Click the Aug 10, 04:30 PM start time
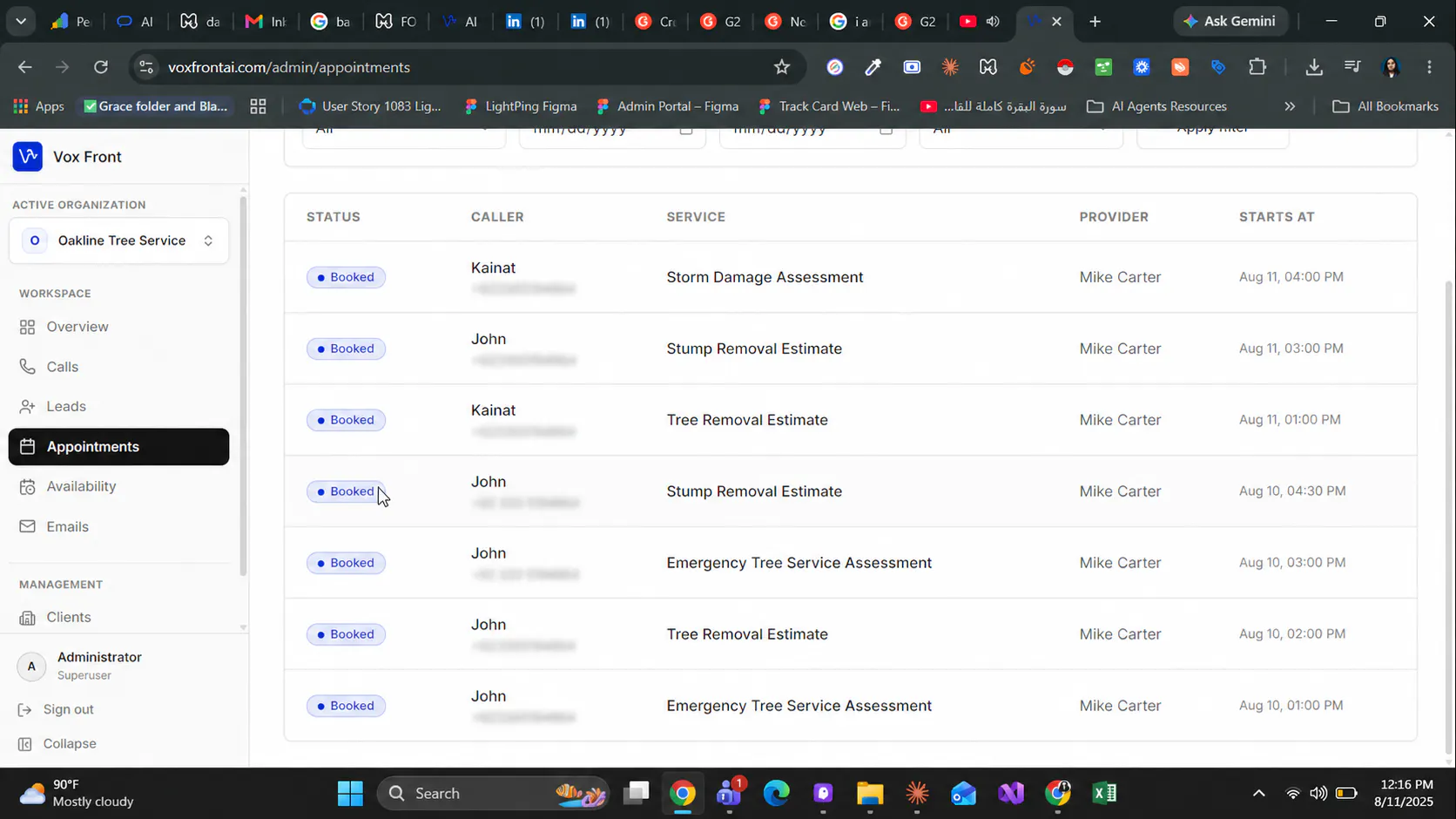Viewport: 1456px width, 819px height. point(1292,491)
